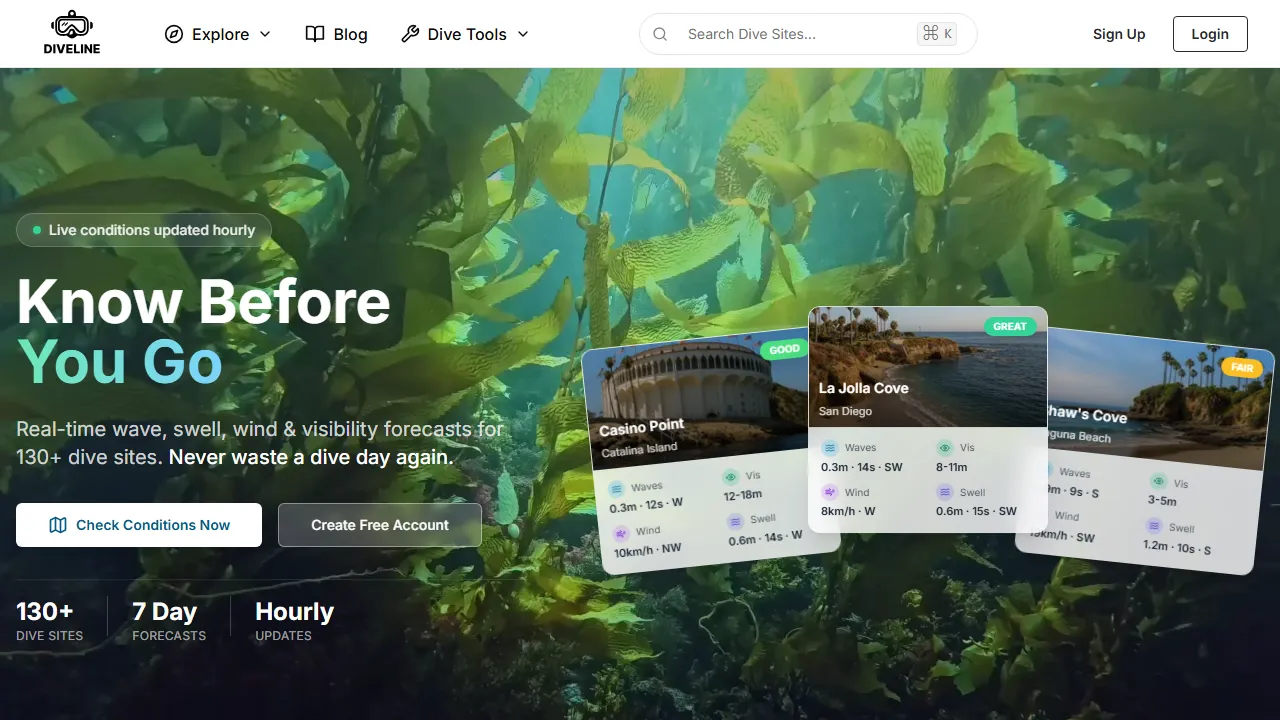Click the Diveline mask logo

[71, 24]
